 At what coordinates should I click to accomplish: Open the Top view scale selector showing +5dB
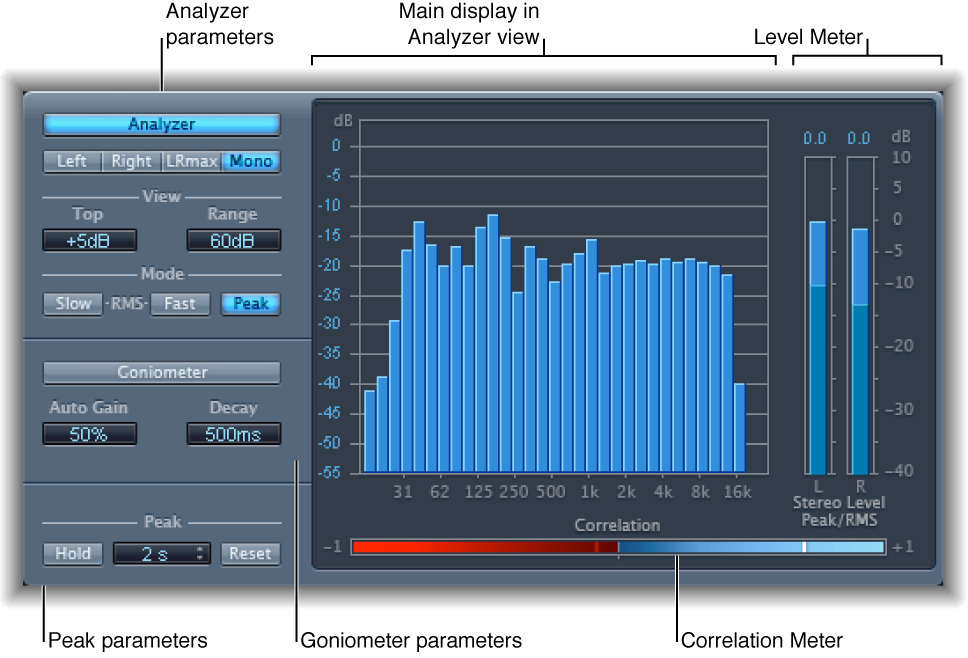[89, 239]
